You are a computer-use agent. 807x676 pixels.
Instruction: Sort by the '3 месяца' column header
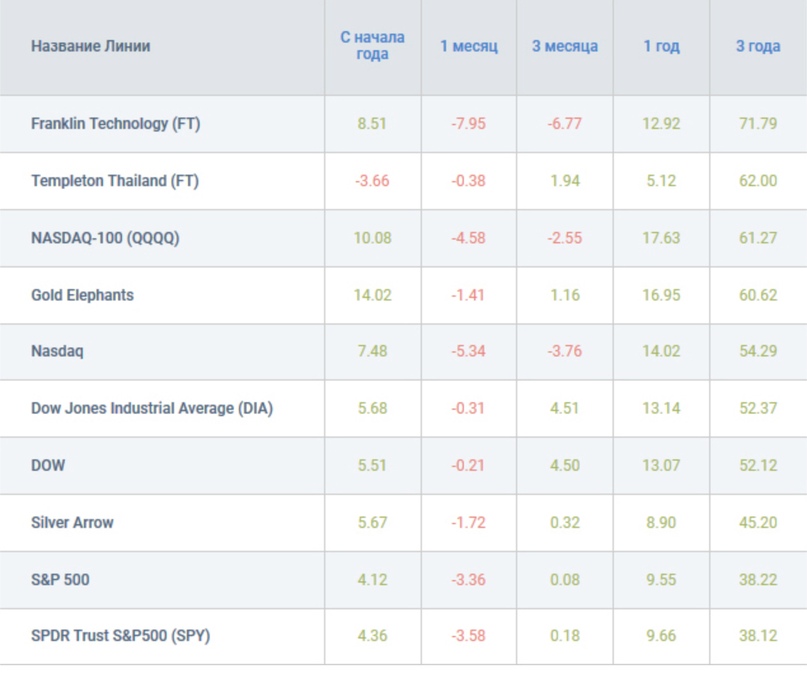(565, 46)
